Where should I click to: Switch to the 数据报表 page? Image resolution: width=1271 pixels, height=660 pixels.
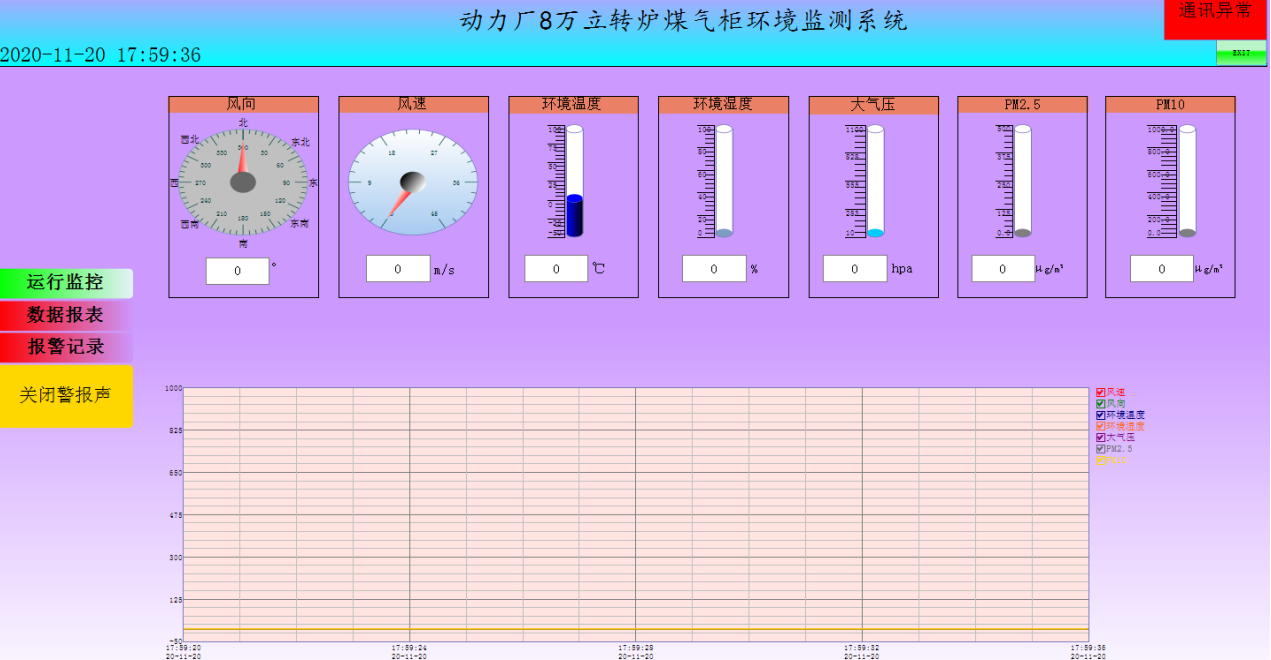[66, 315]
